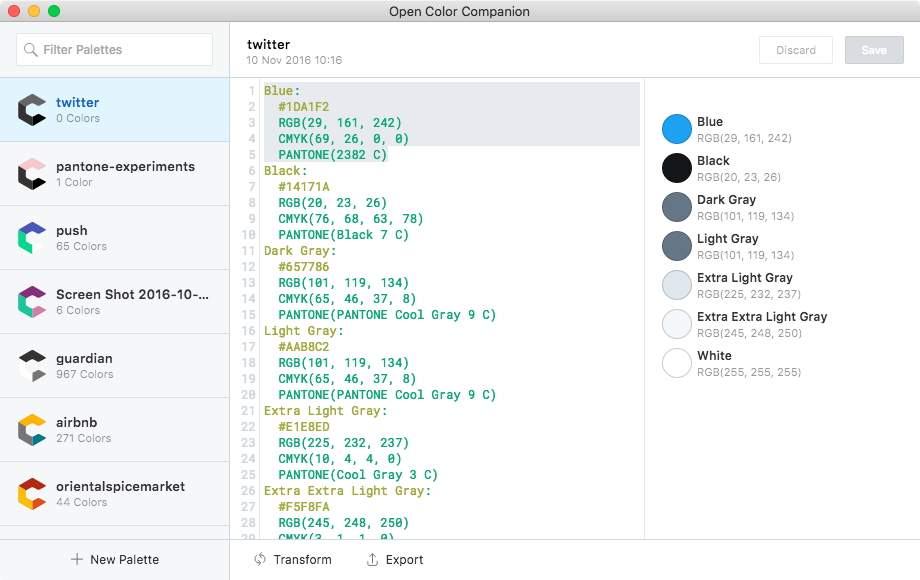Select the Dark Gray color swatch
The image size is (920, 580).
coord(677,207)
